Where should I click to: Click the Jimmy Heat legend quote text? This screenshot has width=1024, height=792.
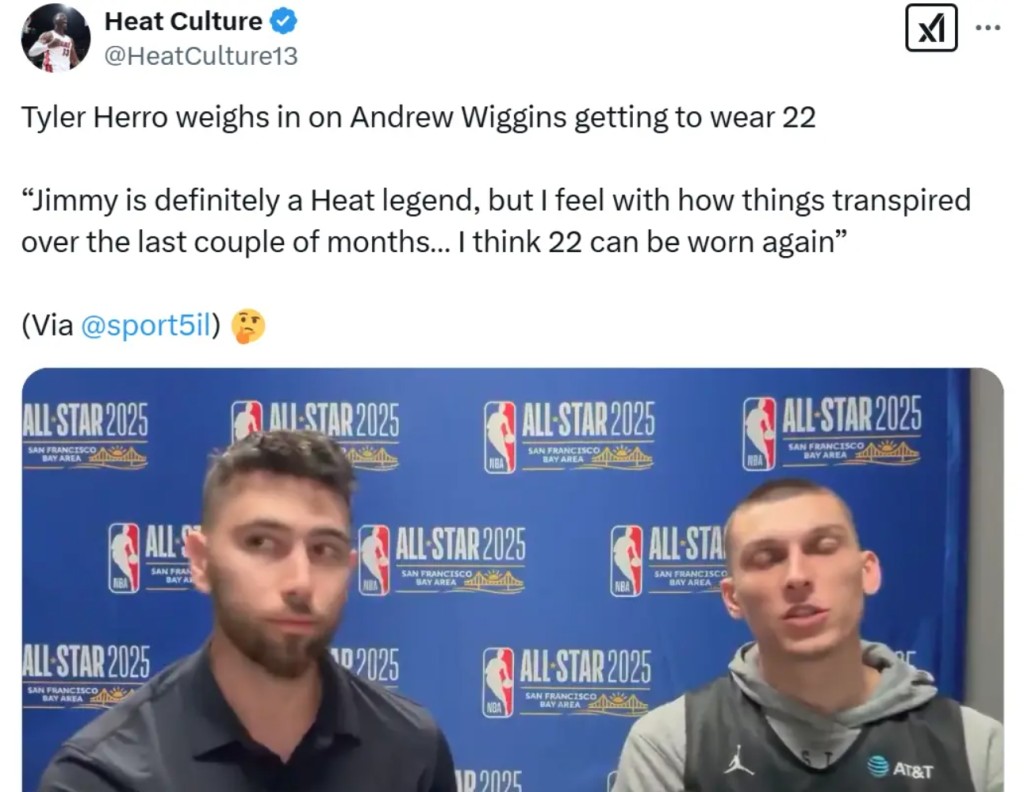pyautogui.click(x=496, y=221)
